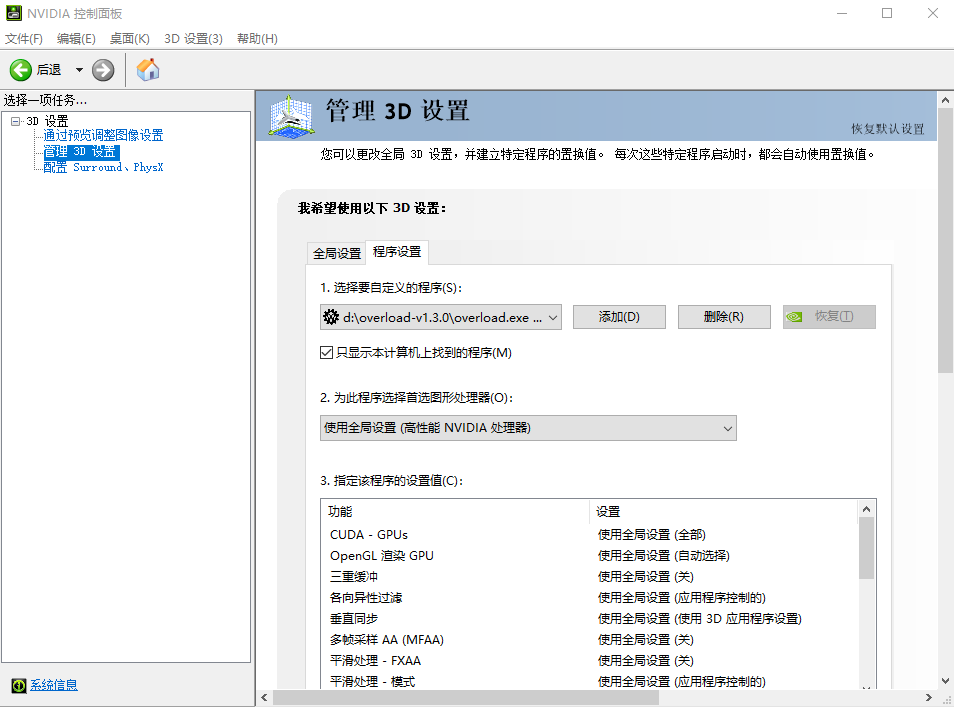The image size is (954, 708).
Task: Click the 功能 column header
Action: [x=455, y=512]
